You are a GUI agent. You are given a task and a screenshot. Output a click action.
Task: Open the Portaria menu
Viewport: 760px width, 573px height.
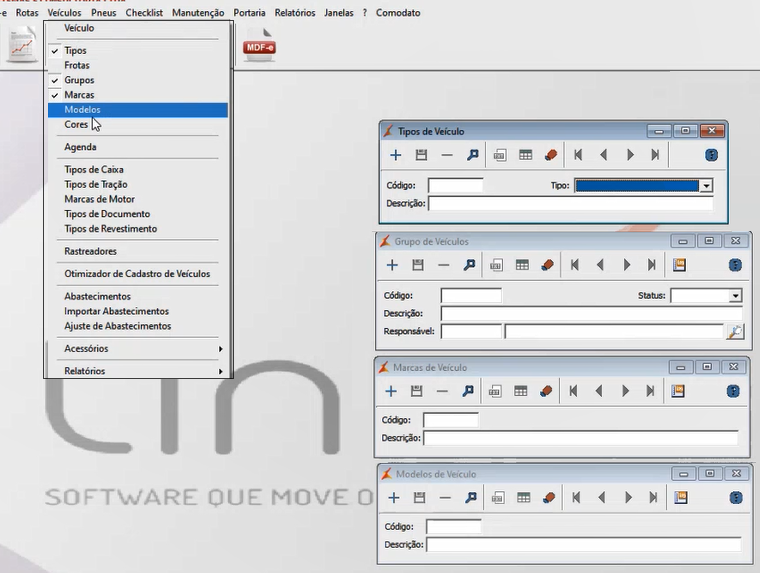click(x=249, y=13)
